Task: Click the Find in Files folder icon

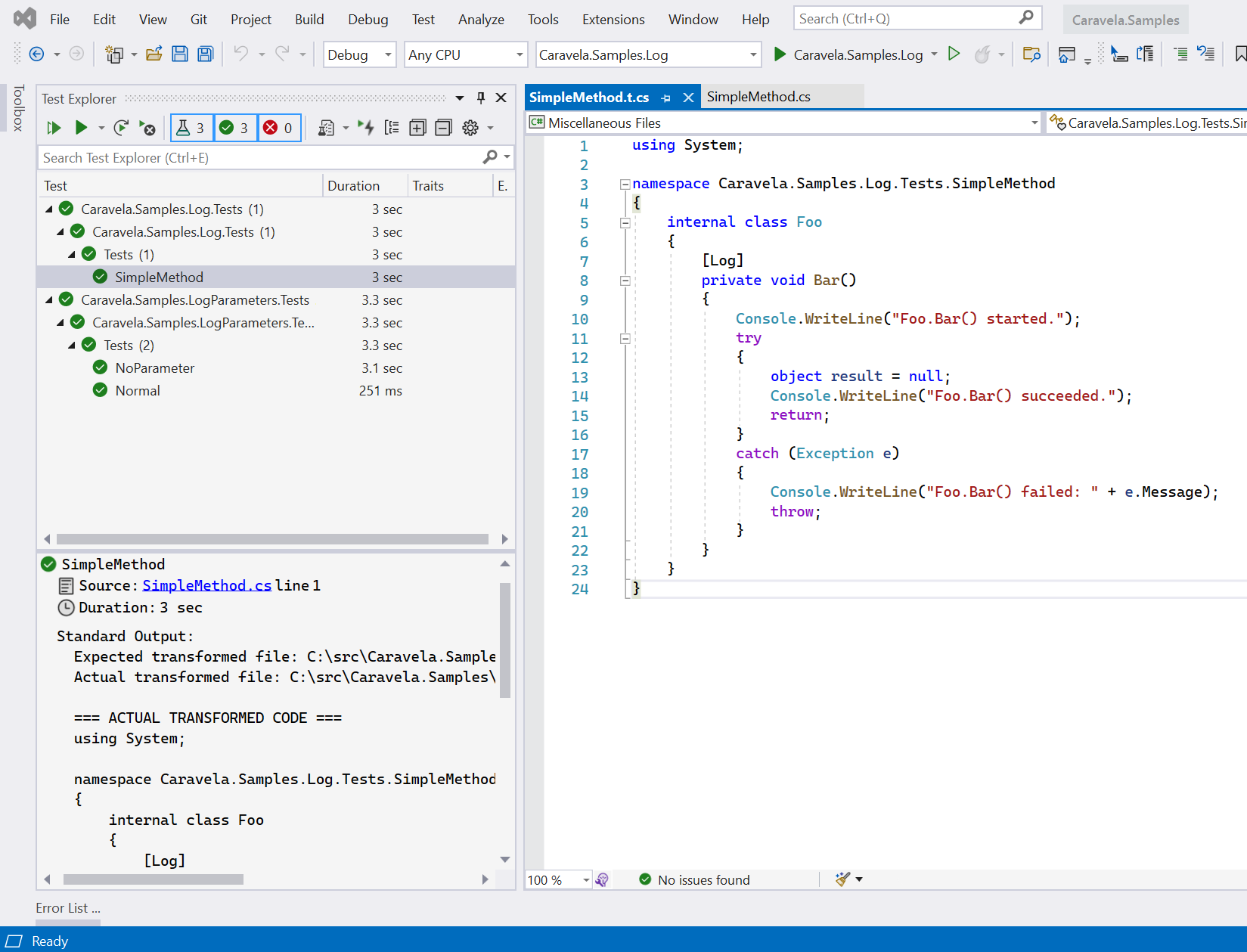Action: (x=1031, y=54)
